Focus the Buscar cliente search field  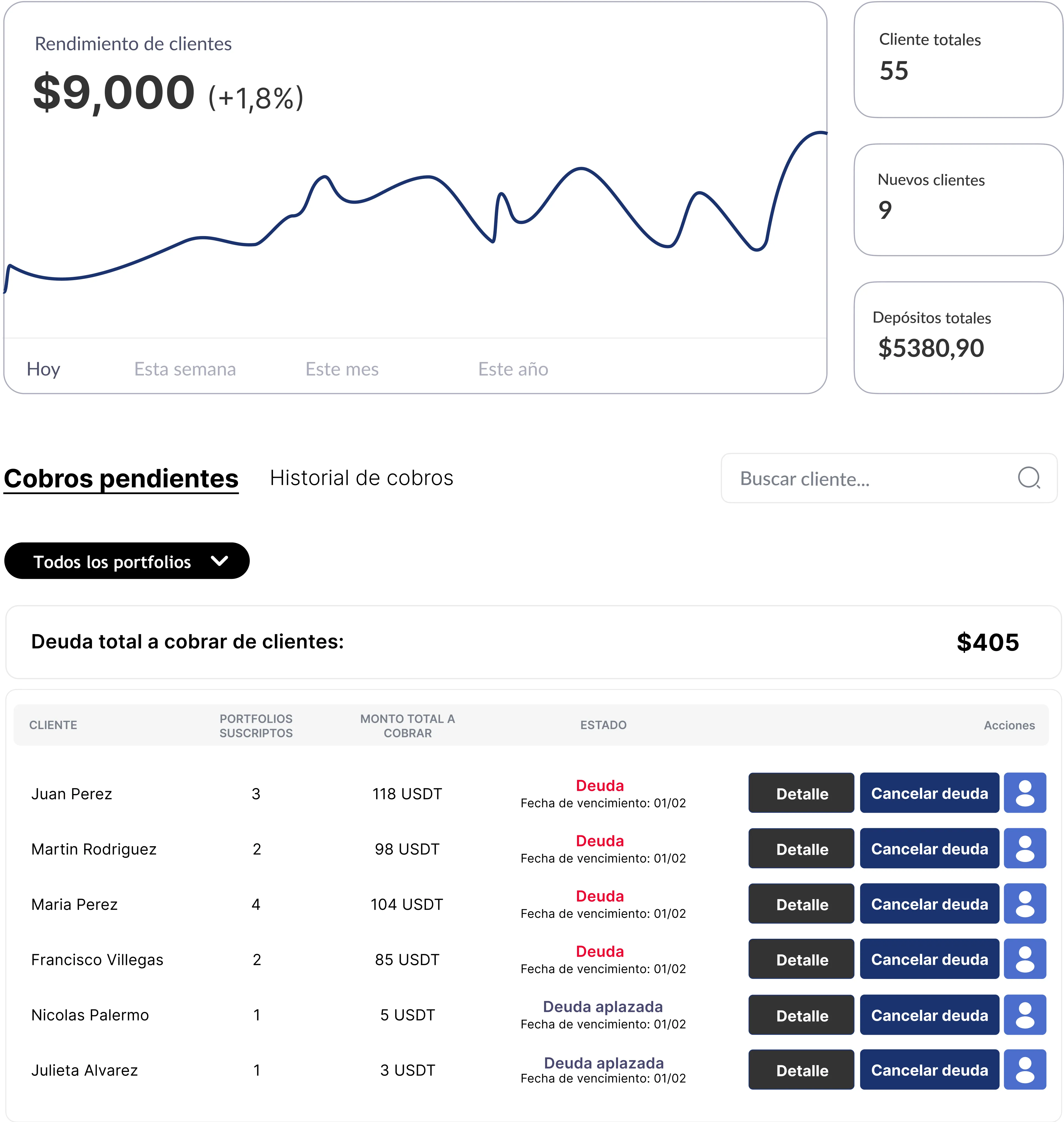pos(868,479)
